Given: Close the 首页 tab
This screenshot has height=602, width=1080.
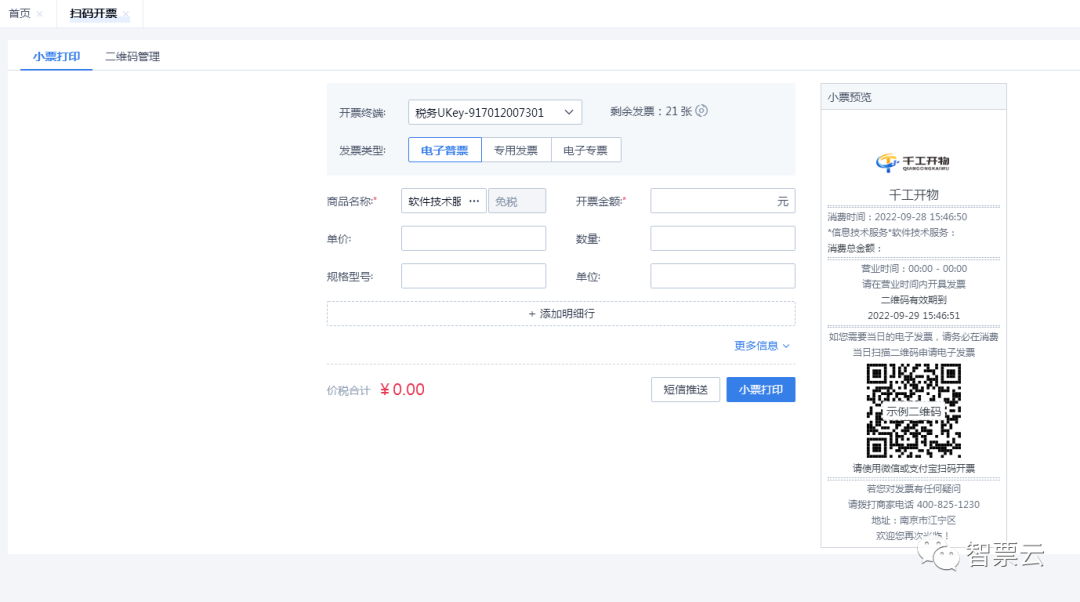Looking at the screenshot, I should point(39,14).
